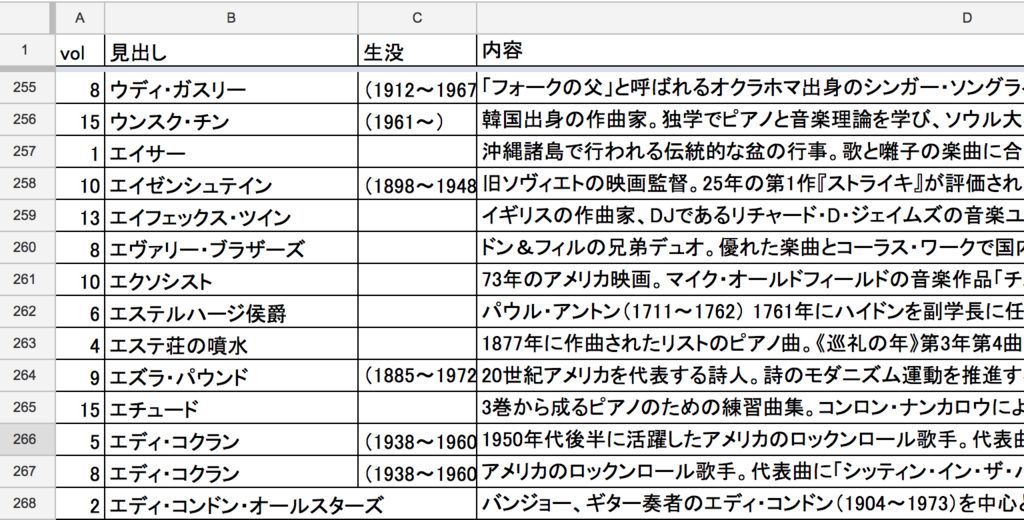Select content cell starting '「フォークの父」'
The height and width of the screenshot is (520, 1024).
tap(750, 87)
